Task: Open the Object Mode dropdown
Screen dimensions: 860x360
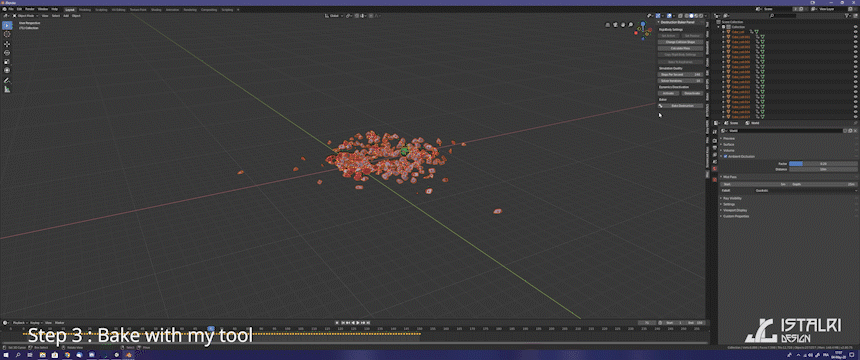Action: click(x=26, y=16)
